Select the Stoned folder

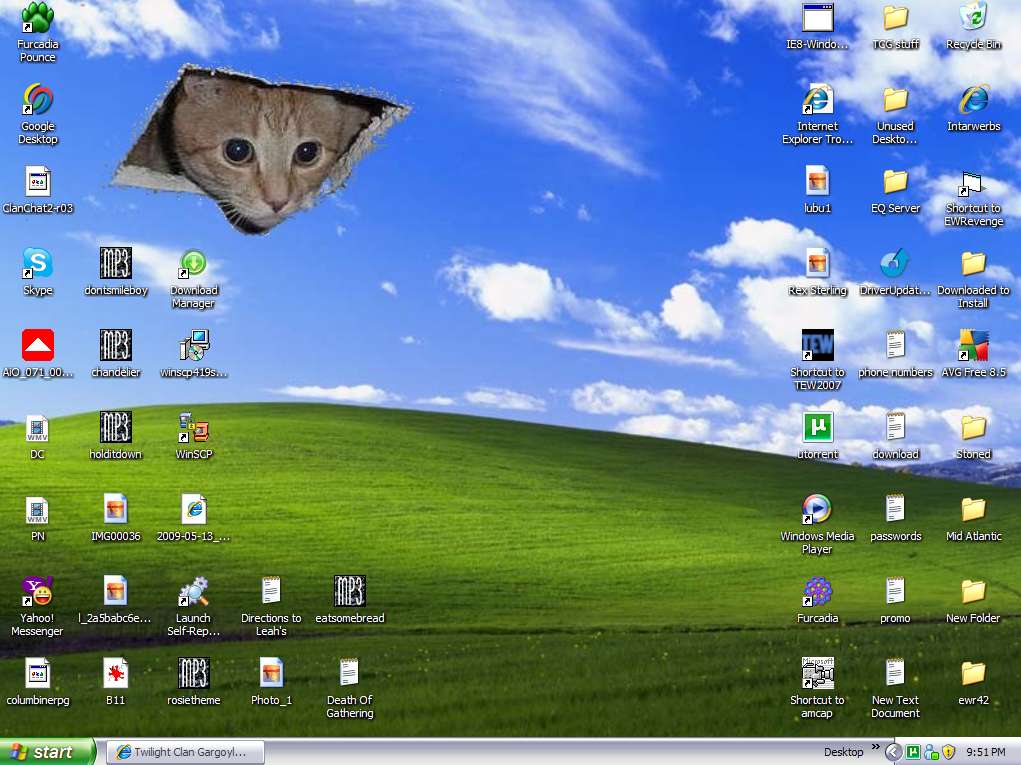coord(973,428)
